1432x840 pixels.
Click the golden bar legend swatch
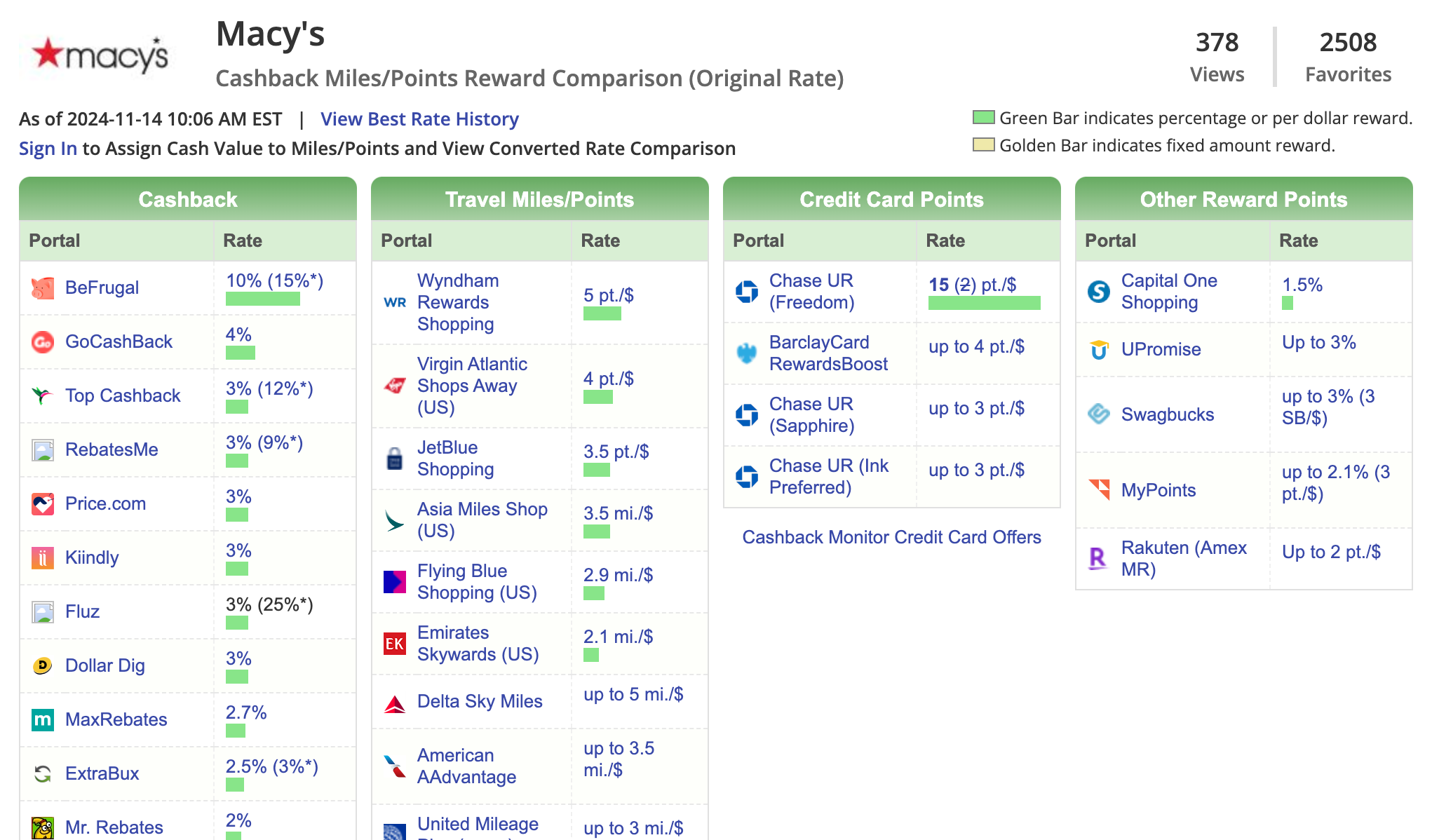(x=984, y=144)
